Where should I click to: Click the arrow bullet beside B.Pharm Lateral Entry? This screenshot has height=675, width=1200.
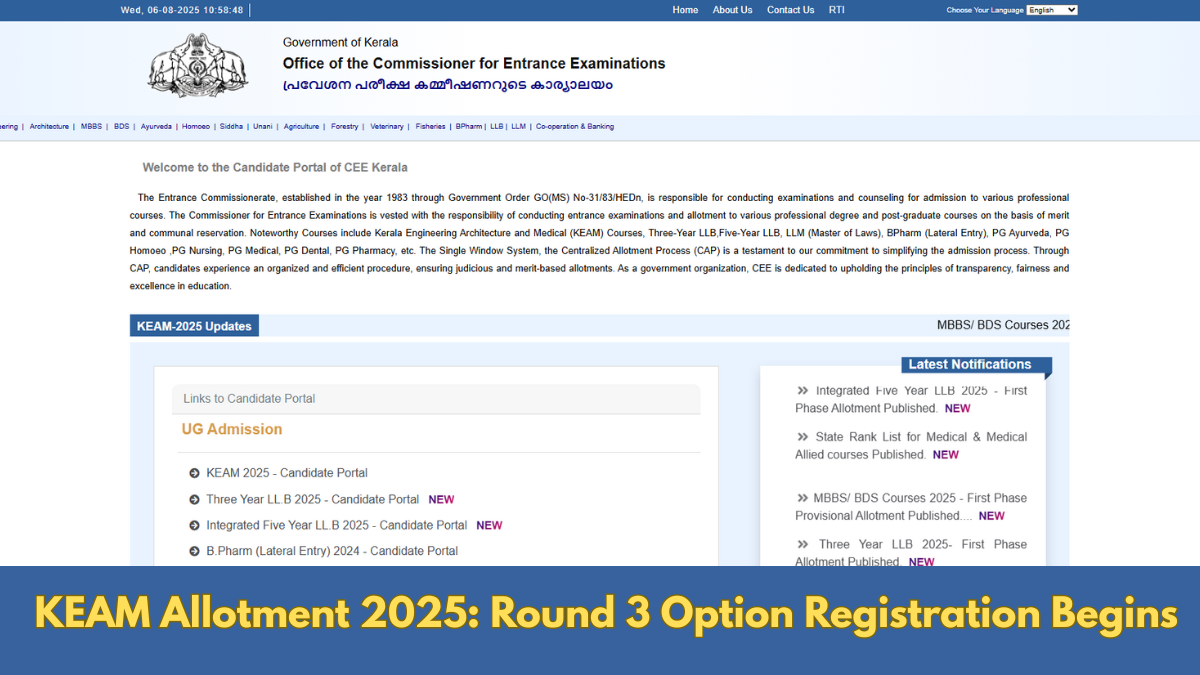coord(194,551)
